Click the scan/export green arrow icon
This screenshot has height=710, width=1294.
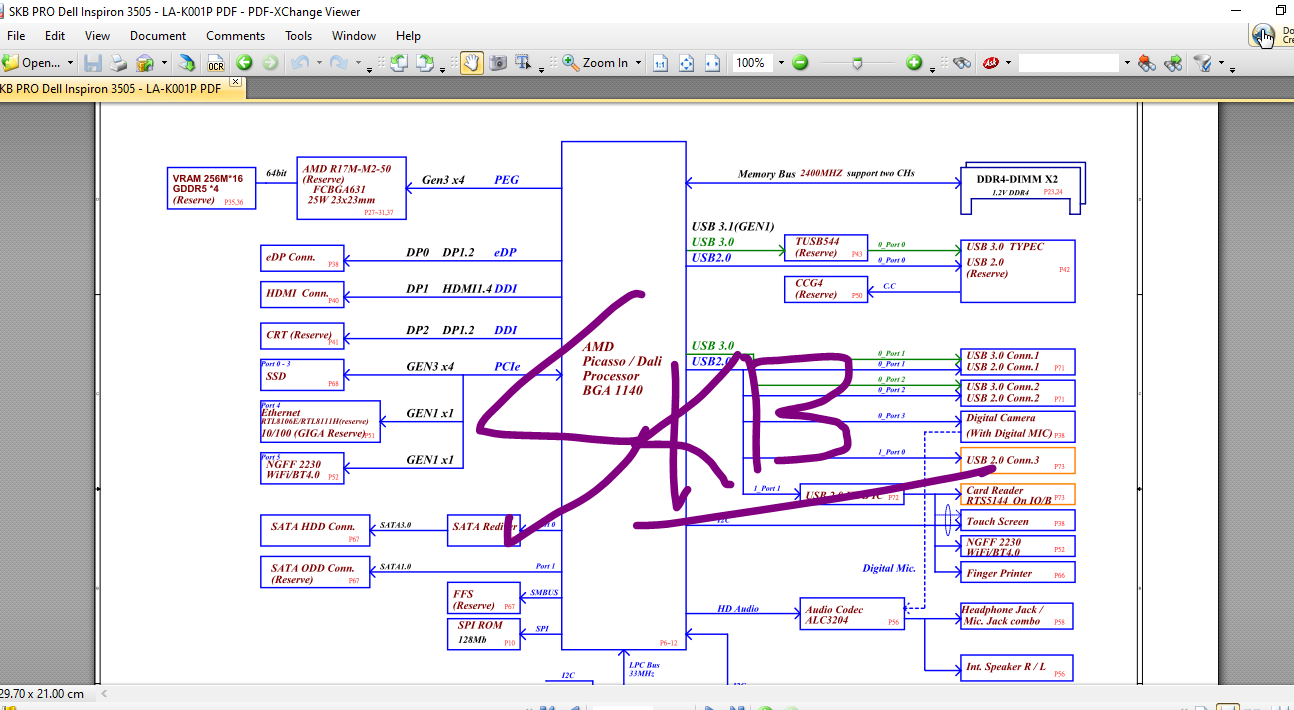pos(187,63)
